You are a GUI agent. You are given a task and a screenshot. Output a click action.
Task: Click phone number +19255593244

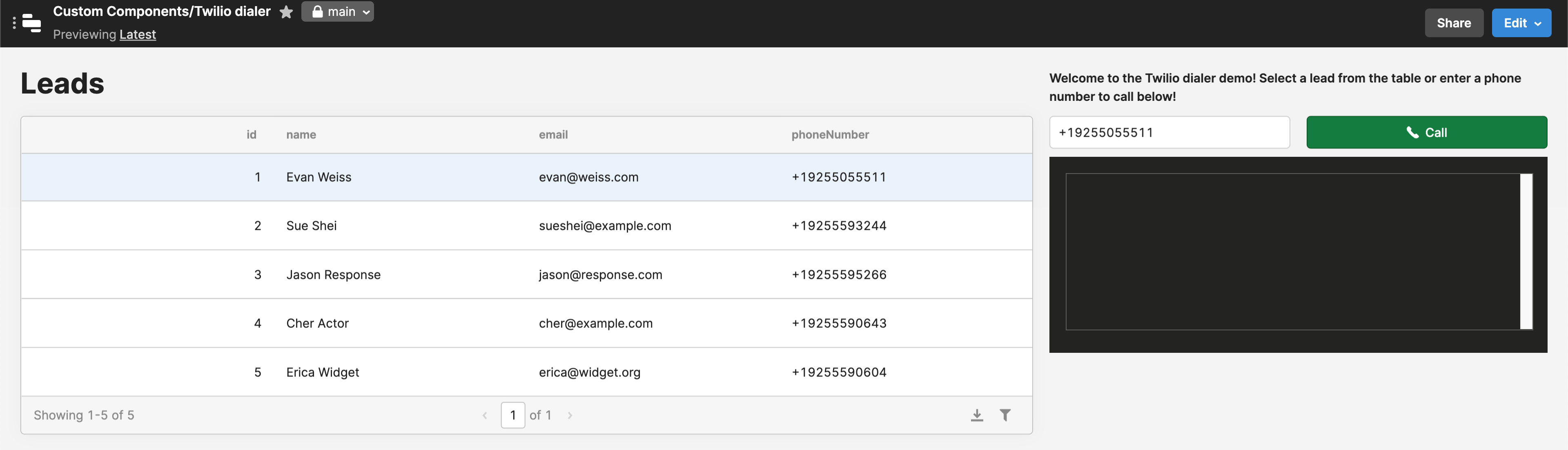pos(839,226)
